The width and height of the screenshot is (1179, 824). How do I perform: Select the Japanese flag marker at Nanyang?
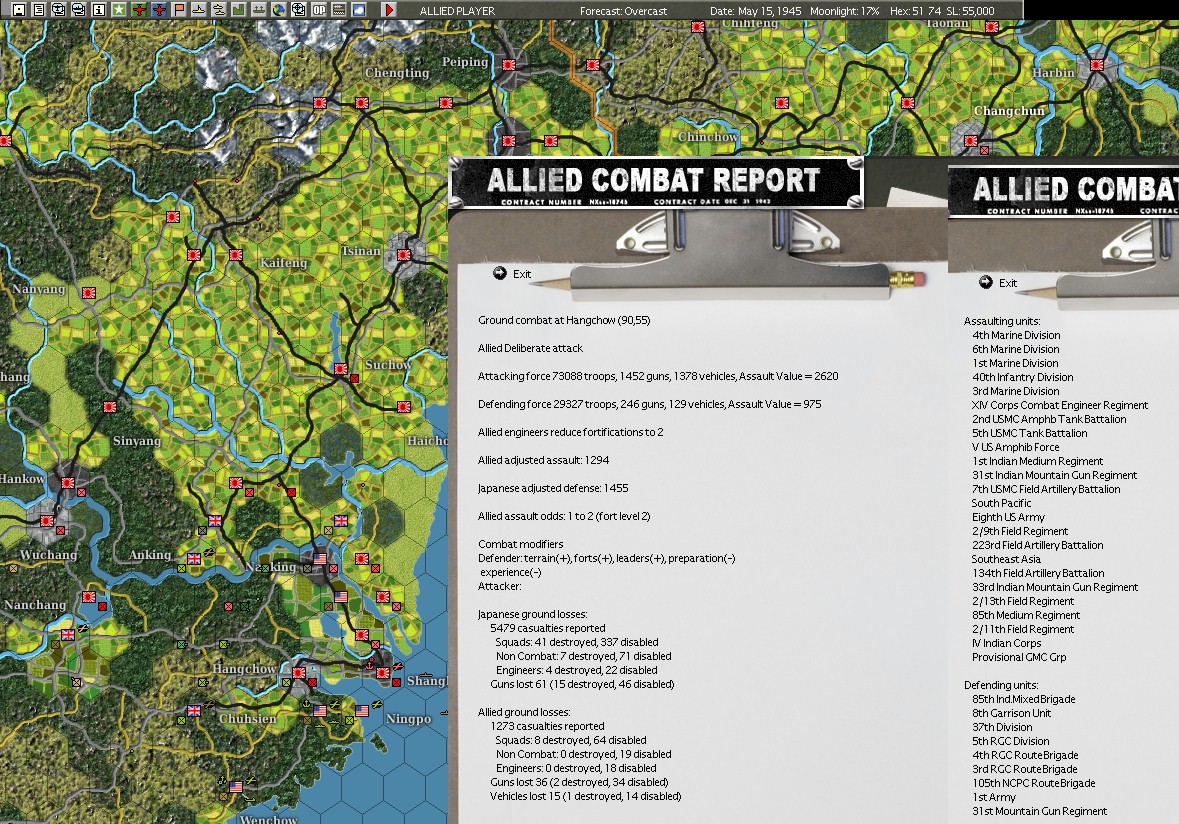89,292
